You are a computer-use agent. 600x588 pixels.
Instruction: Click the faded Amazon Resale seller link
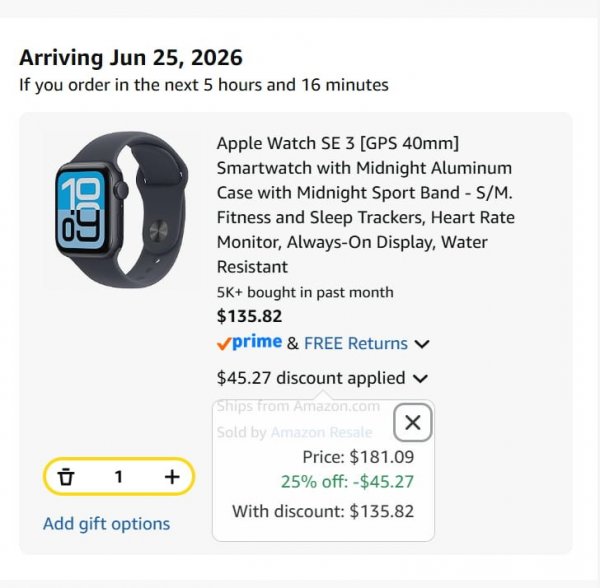[321, 432]
